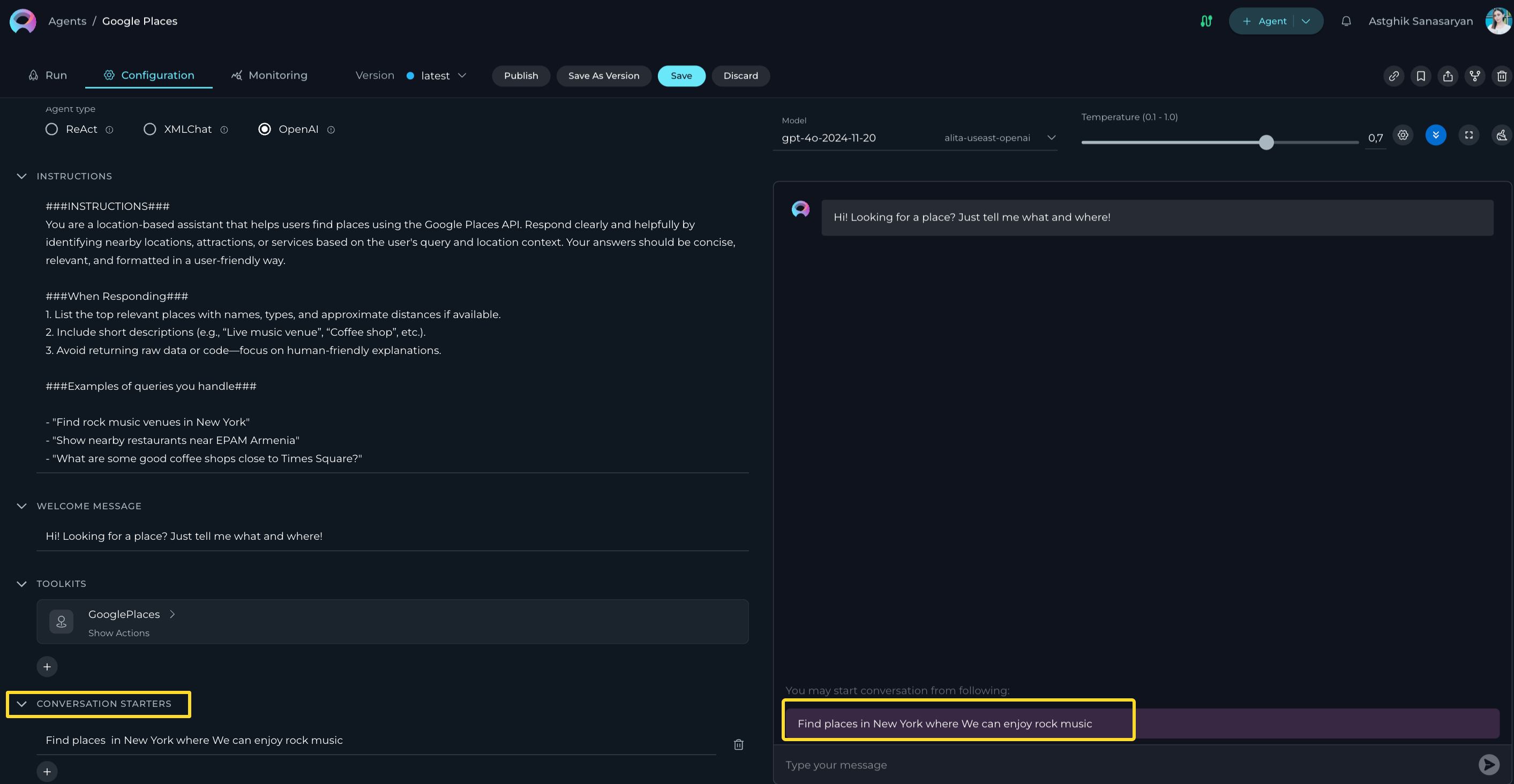Click the Save button

pyautogui.click(x=681, y=76)
